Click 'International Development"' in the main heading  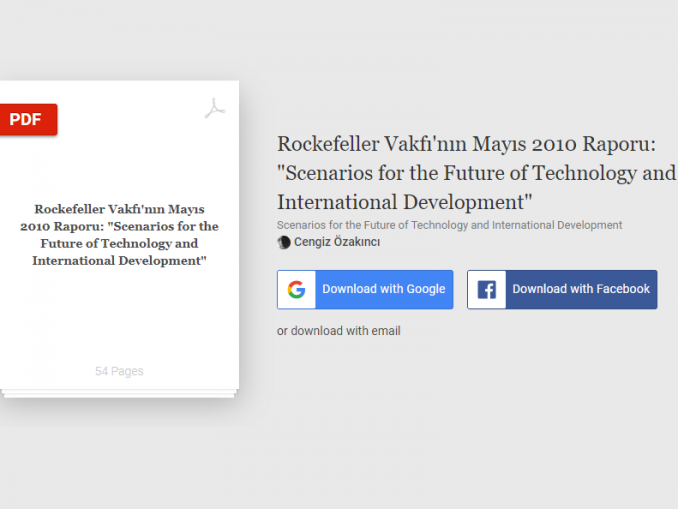coord(405,202)
